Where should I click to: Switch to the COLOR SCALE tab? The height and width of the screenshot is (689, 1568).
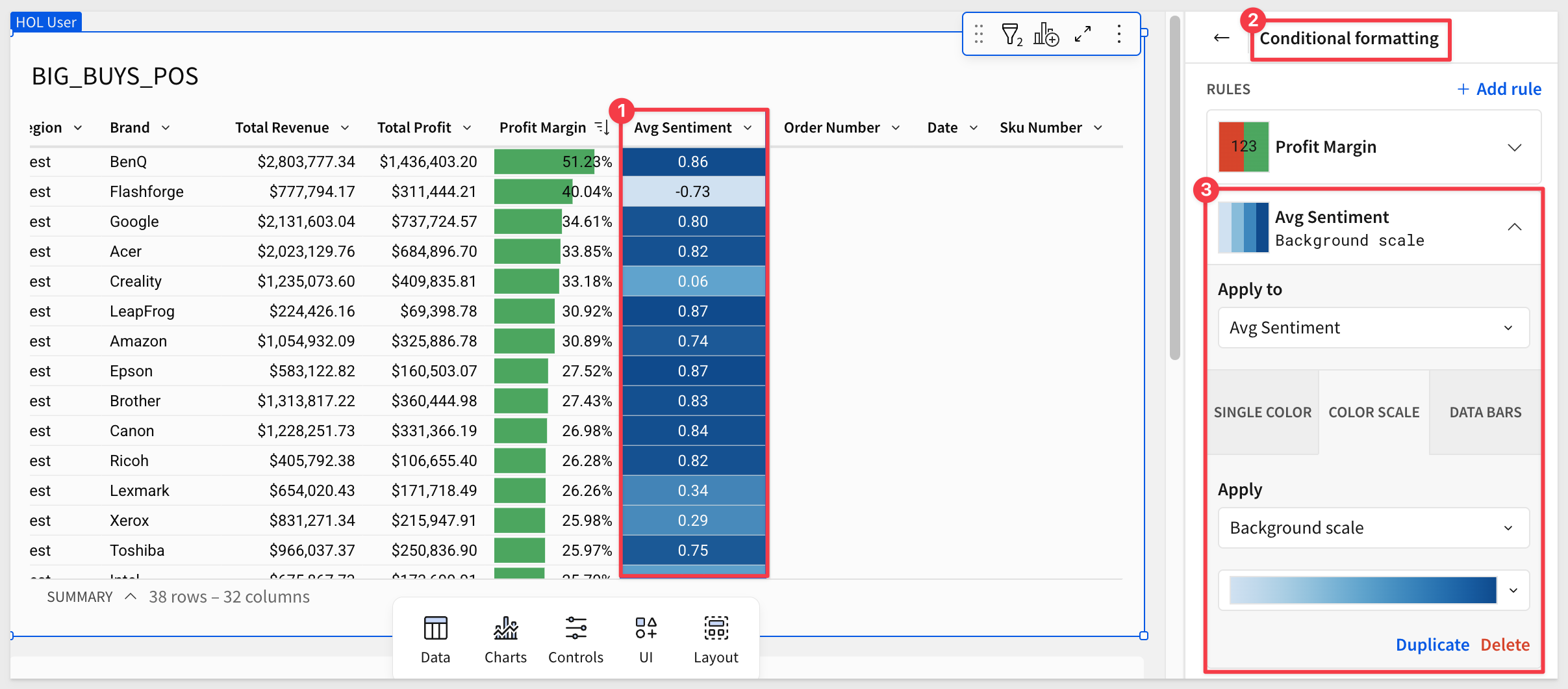1374,412
